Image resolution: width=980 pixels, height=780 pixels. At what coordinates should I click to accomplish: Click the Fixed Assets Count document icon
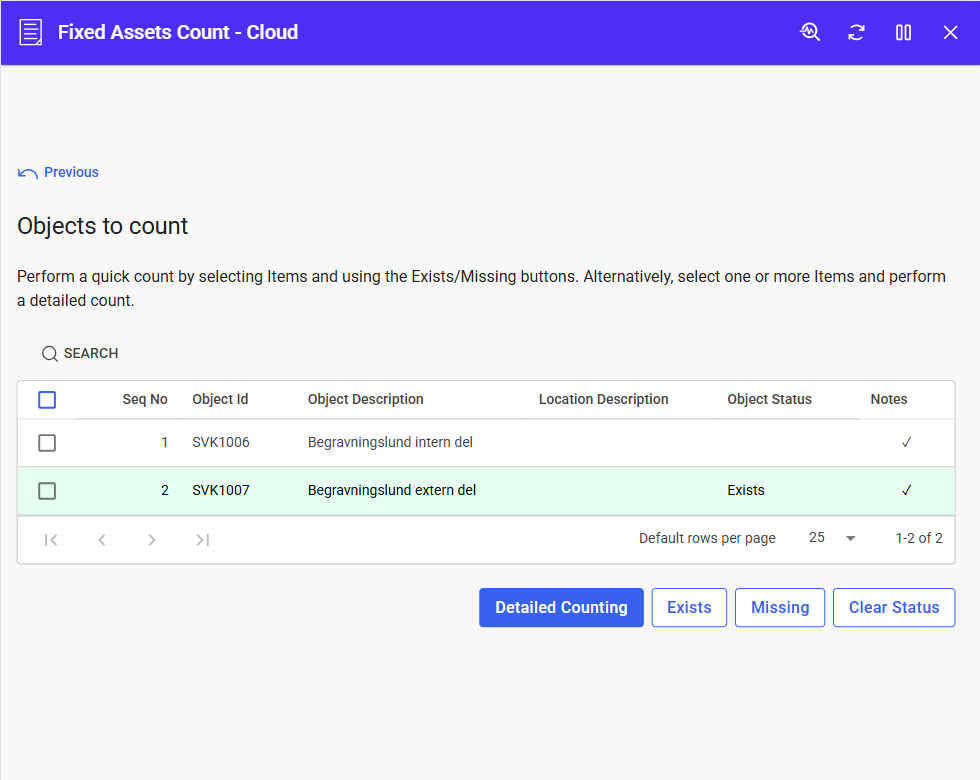point(31,32)
